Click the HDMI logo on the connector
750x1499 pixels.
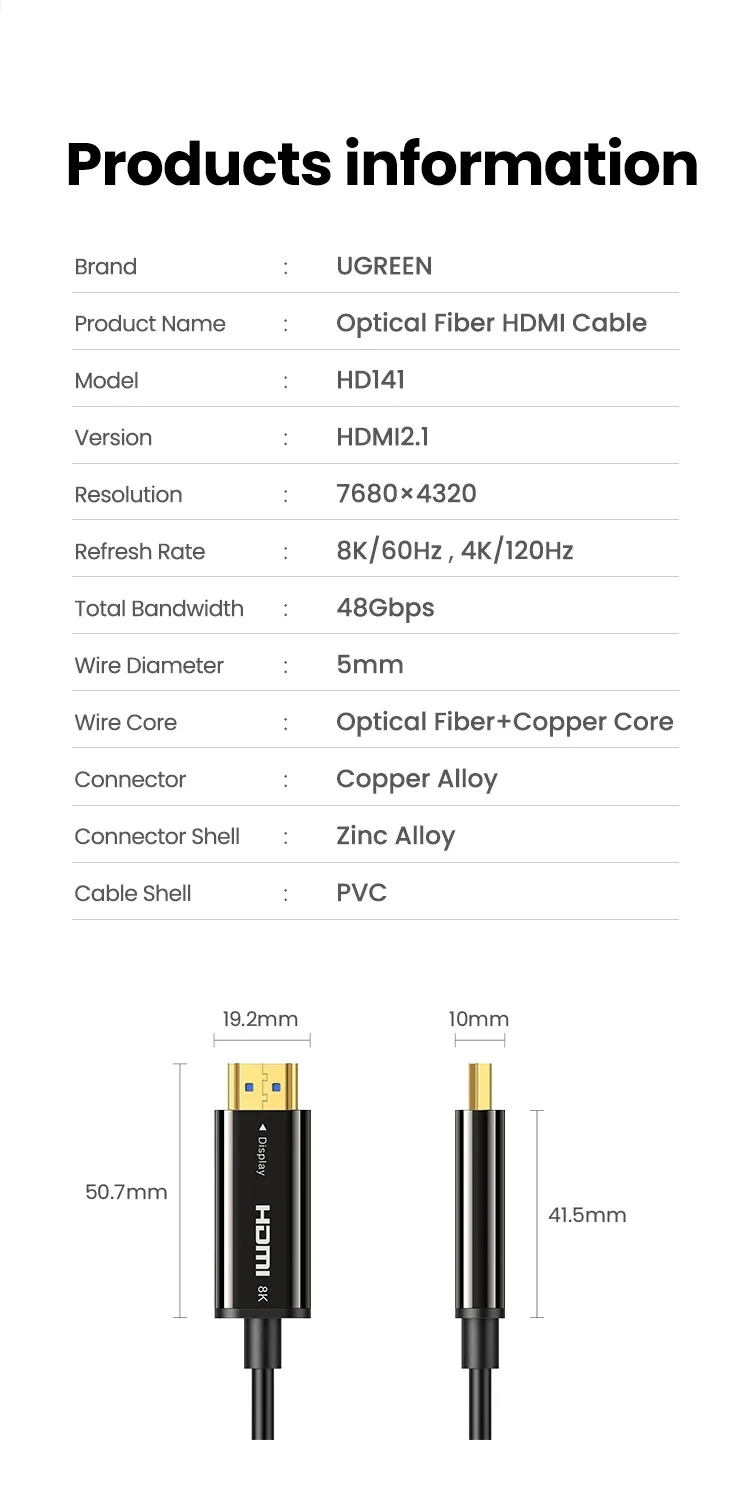(x=262, y=1240)
